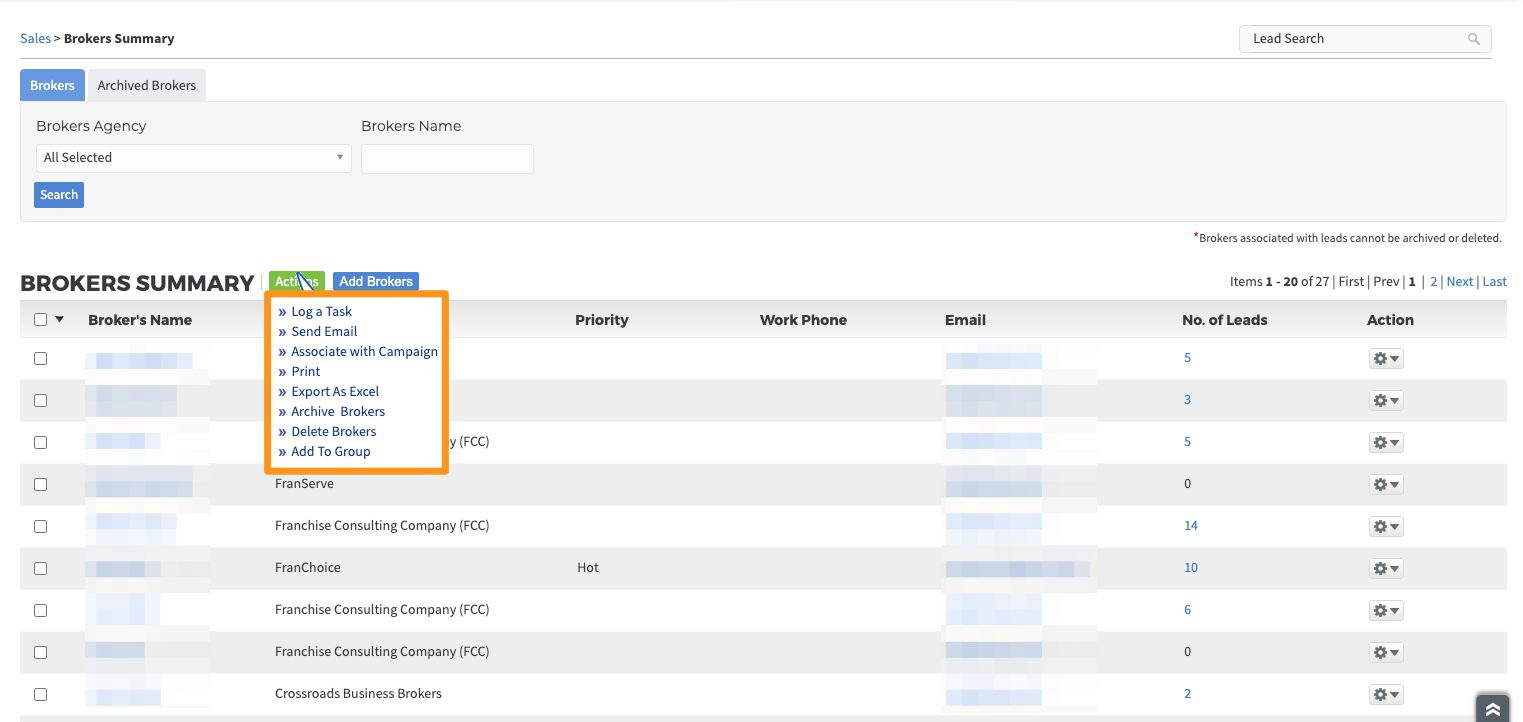Select the checkbox for the FranServe row

tap(41, 484)
